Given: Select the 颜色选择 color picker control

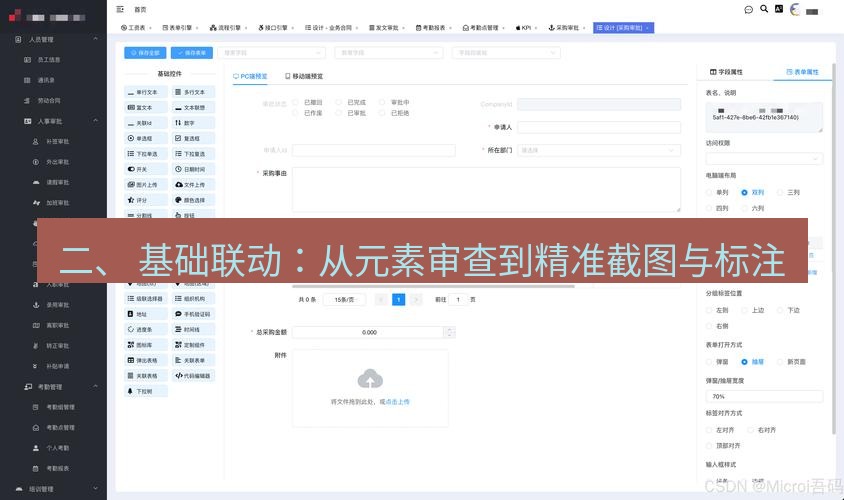Looking at the screenshot, I should [x=193, y=200].
